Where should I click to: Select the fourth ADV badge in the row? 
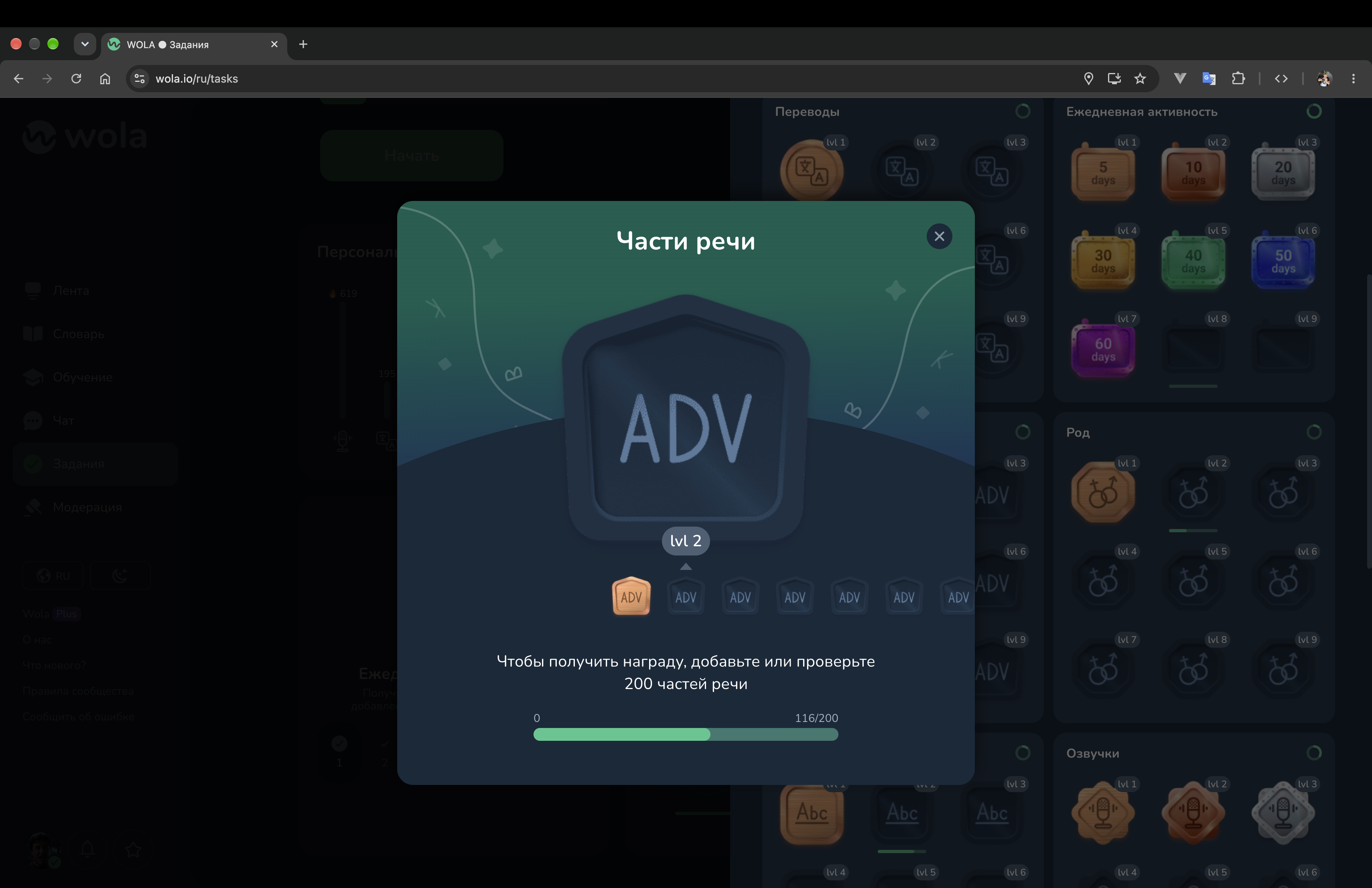[x=795, y=596]
